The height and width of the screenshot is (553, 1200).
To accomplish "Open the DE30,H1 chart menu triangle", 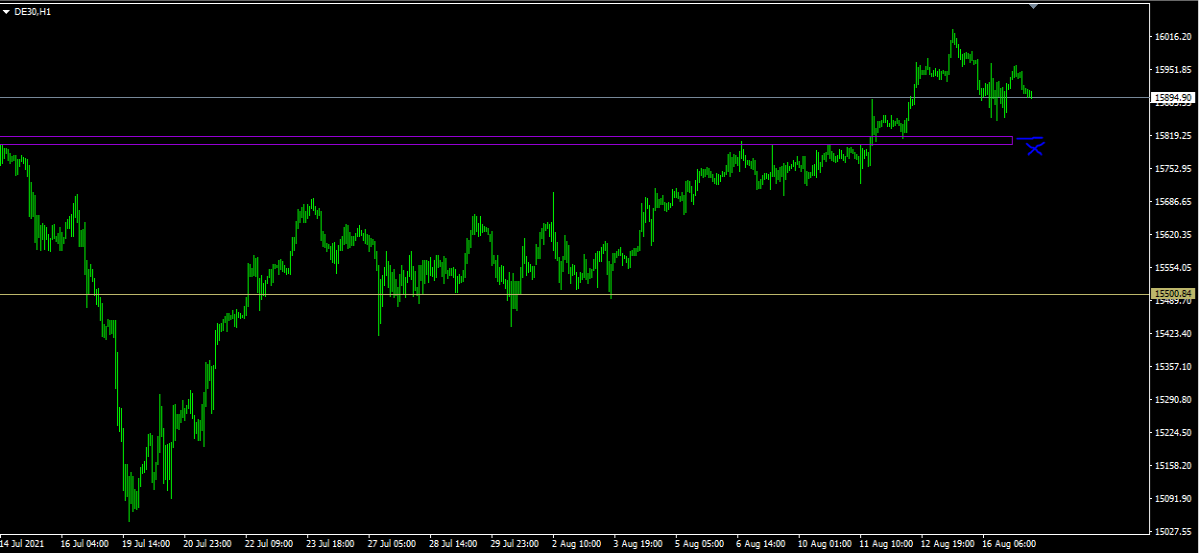I will click(x=6, y=11).
